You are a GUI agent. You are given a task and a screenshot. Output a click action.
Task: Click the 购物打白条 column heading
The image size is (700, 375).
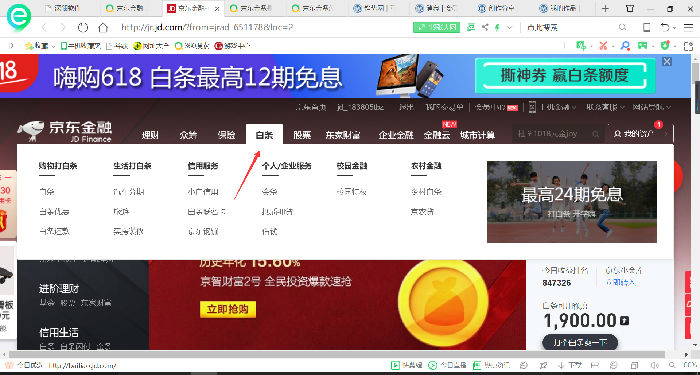(x=58, y=166)
